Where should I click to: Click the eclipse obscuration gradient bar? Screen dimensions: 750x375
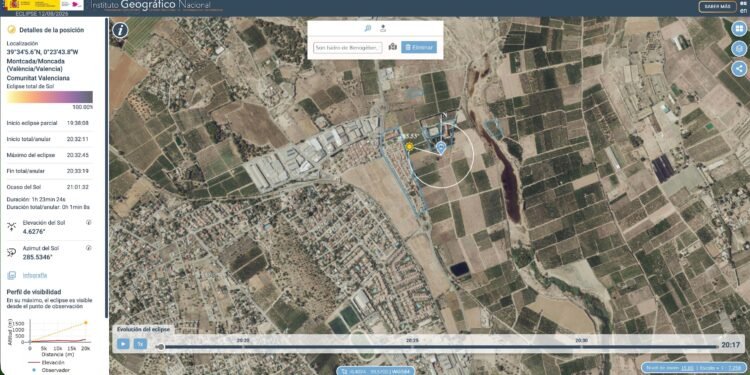[50, 97]
